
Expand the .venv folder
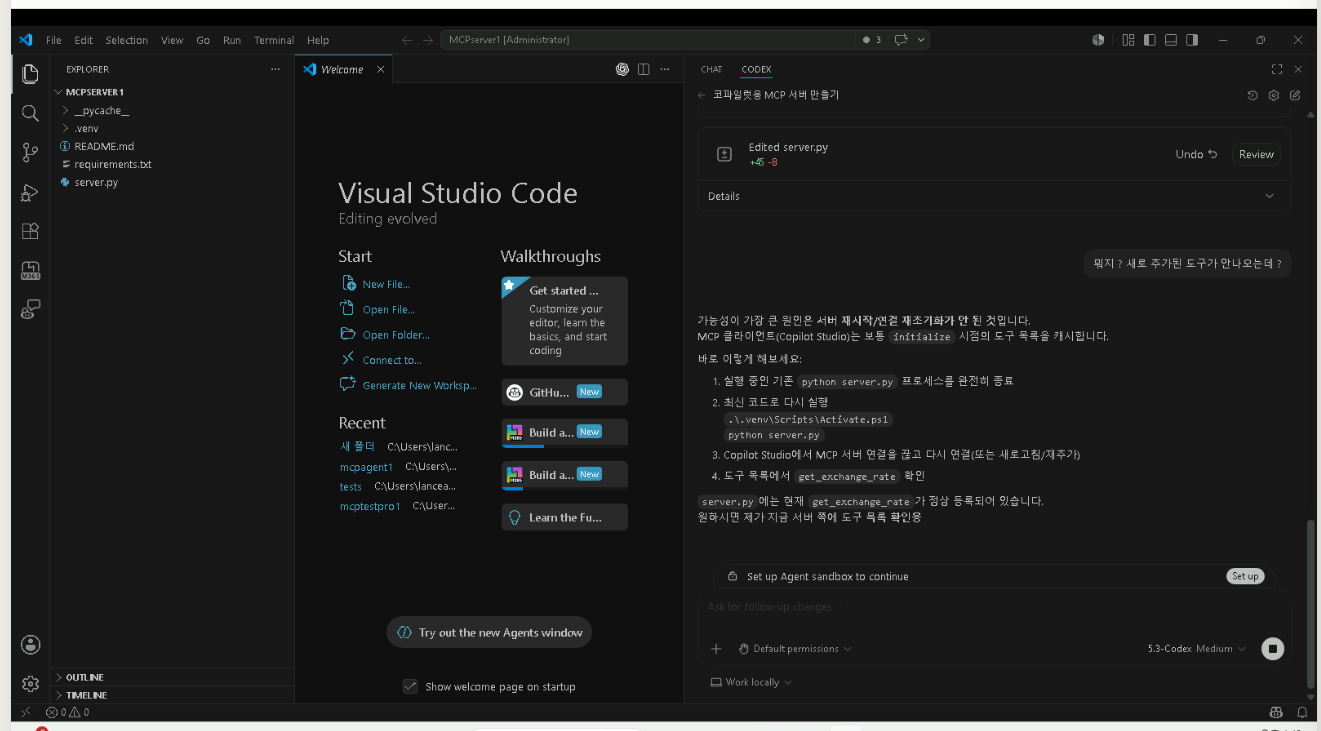pos(171,128)
